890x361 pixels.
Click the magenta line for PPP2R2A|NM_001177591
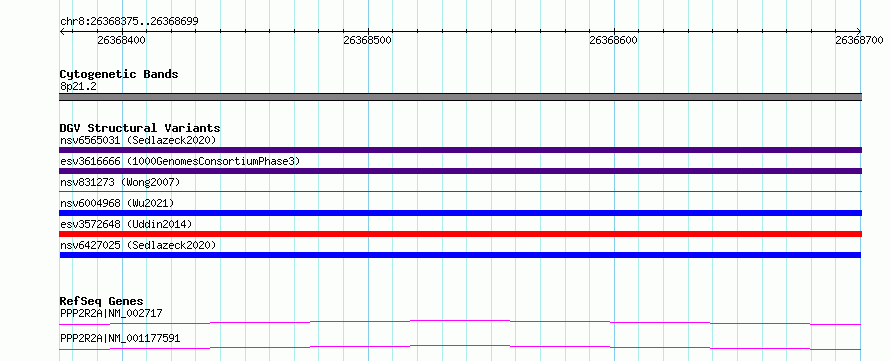(460, 347)
